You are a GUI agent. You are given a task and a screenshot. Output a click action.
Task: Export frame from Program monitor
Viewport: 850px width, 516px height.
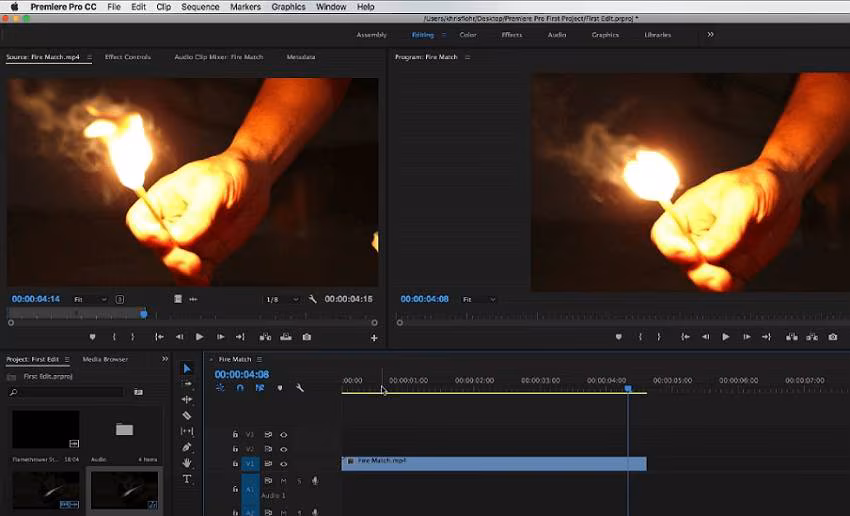coord(833,337)
